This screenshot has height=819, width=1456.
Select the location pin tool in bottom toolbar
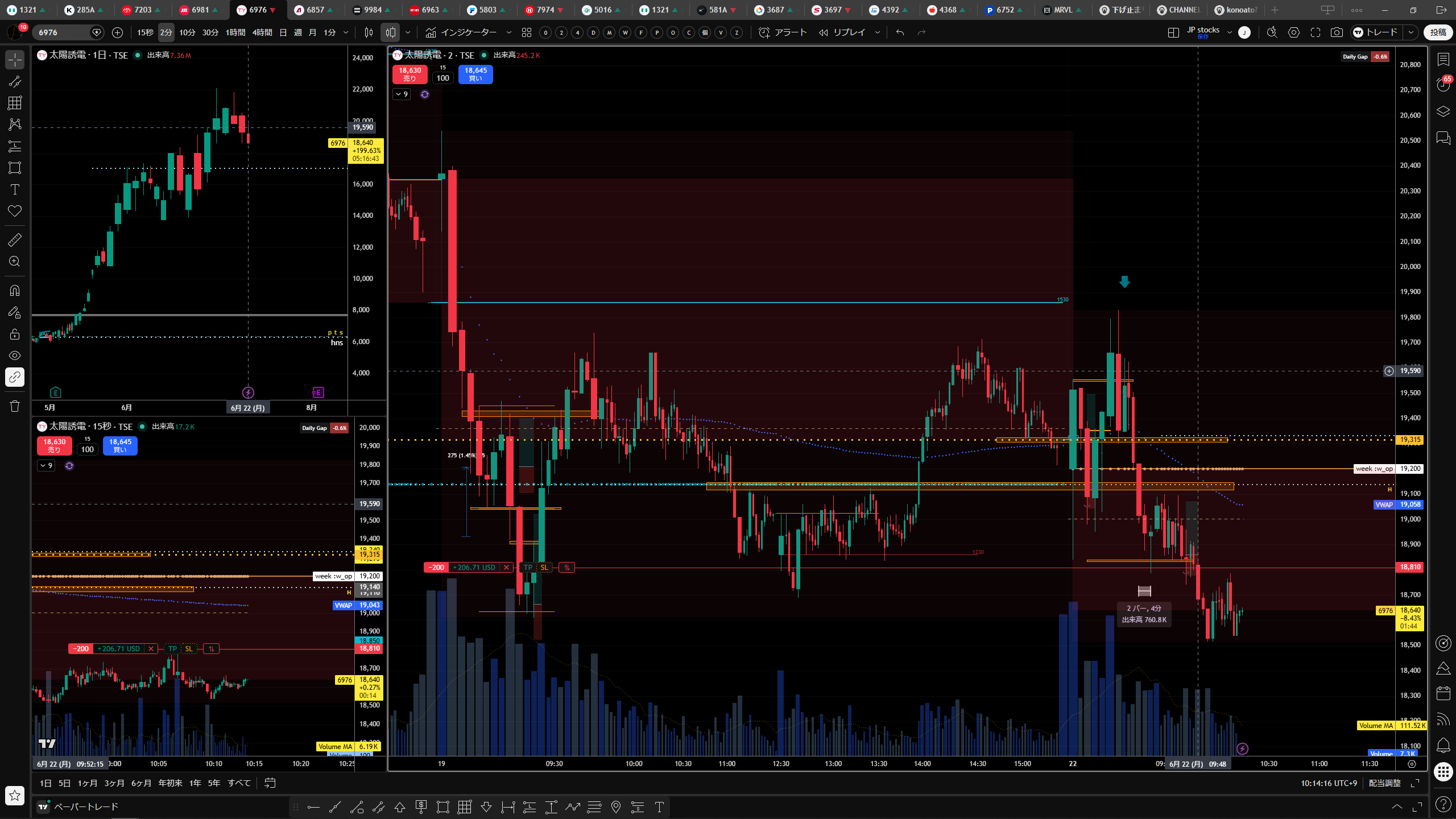pyautogui.click(x=616, y=806)
